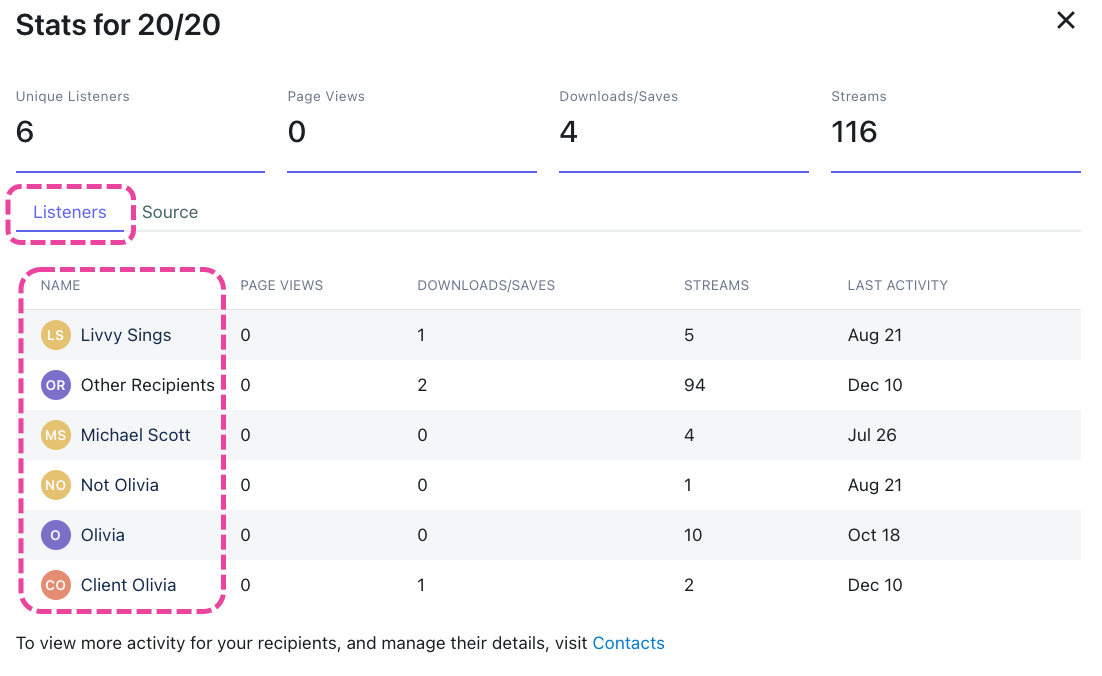
Task: Click the LS avatar for Livvy Sings
Action: pos(56,335)
